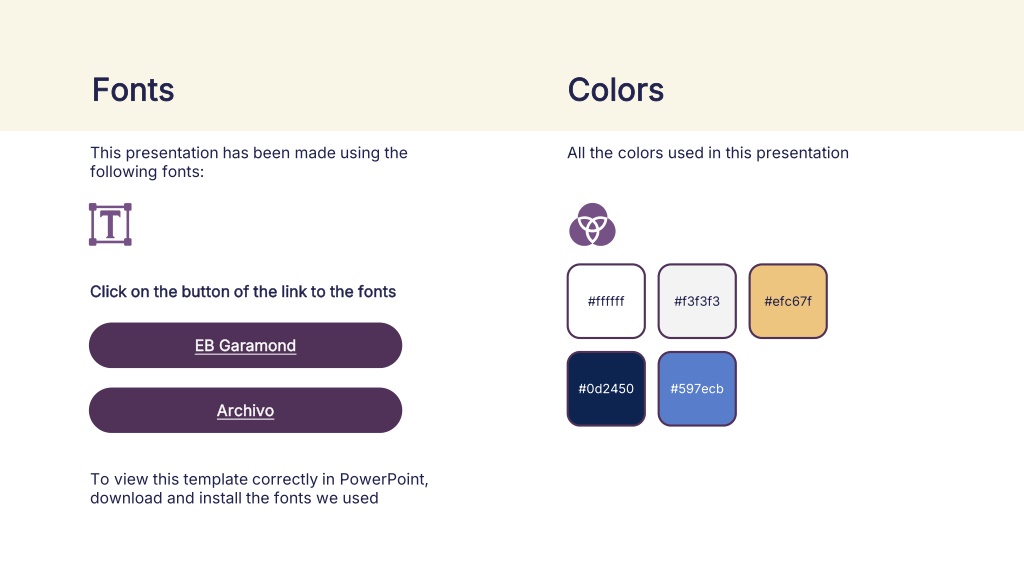Click the 'download and install the fonts' line
The width and height of the screenshot is (1024, 576).
pyautogui.click(x=234, y=498)
